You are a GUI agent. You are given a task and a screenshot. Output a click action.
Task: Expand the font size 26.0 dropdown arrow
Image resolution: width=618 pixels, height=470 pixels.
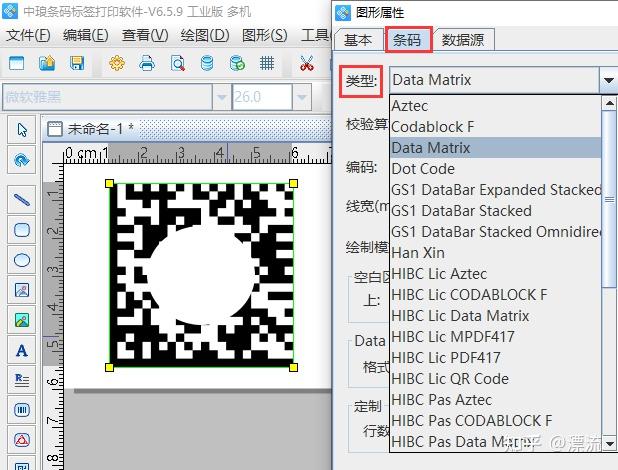coord(302,97)
